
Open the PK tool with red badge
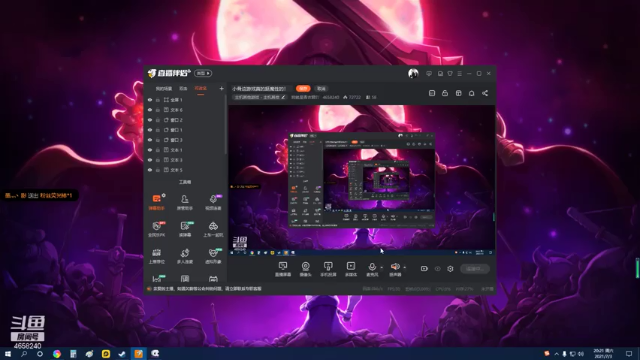156,229
